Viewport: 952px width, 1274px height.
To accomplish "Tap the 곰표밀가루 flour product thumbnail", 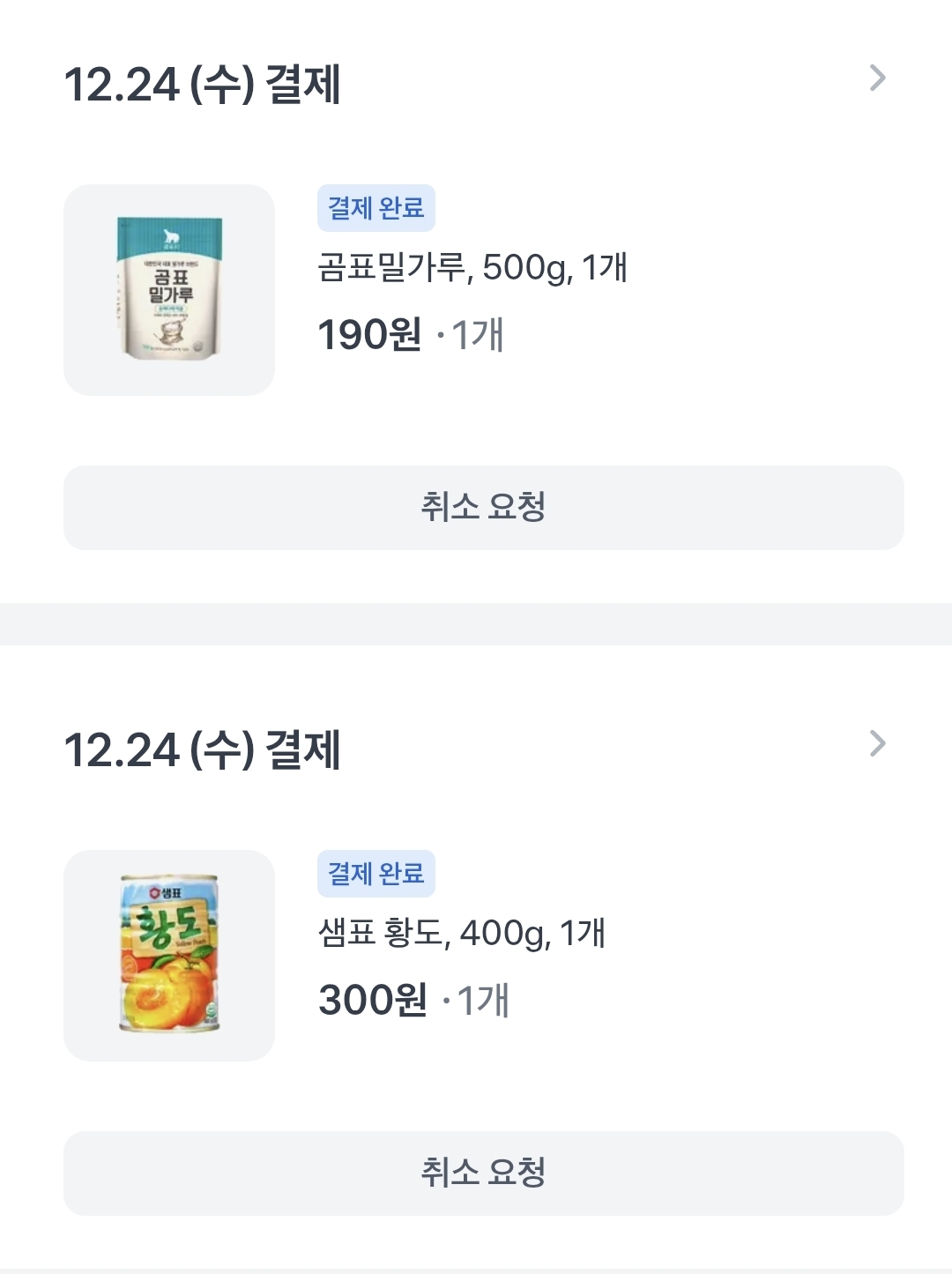I will click(x=169, y=290).
